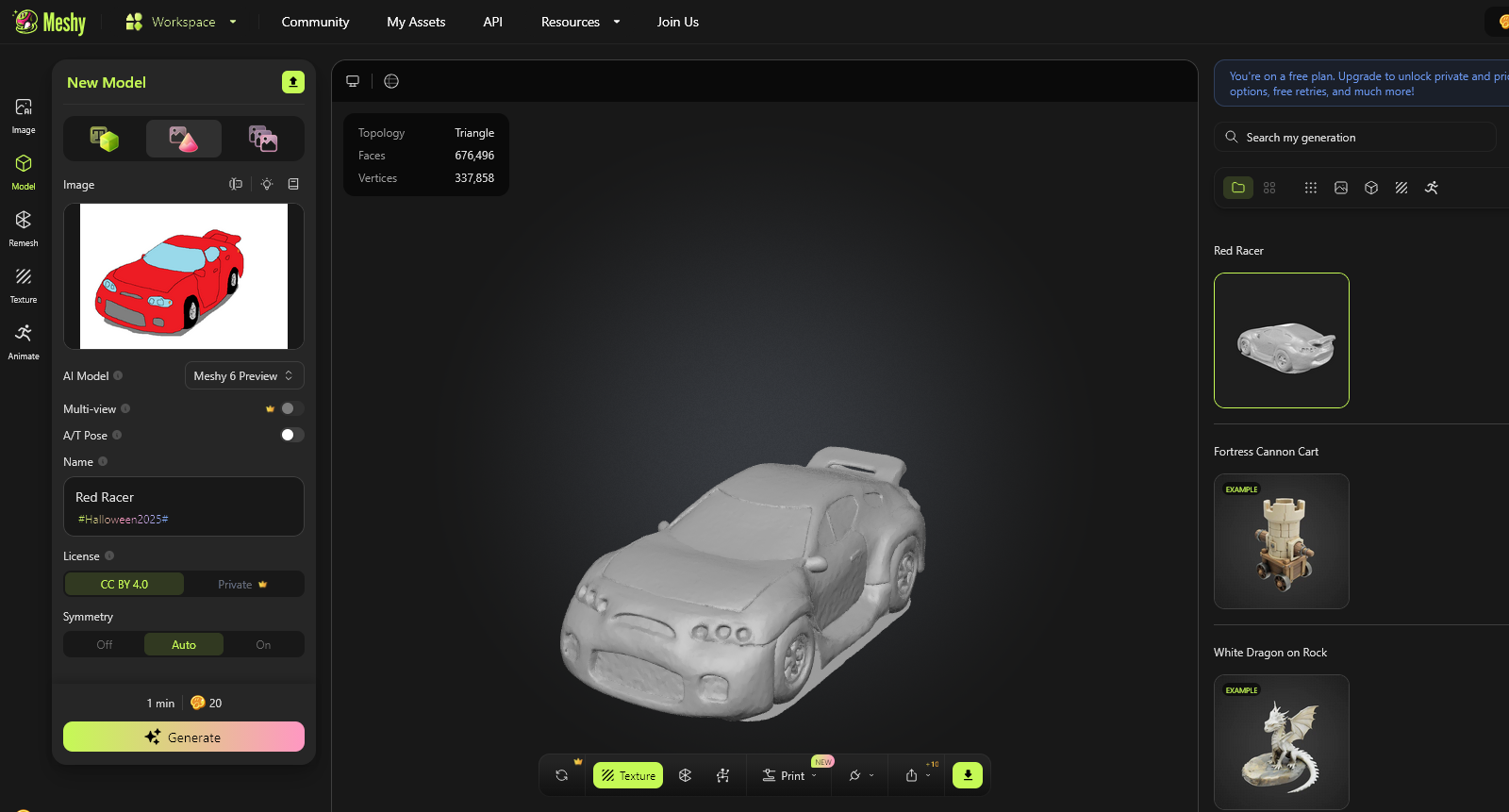Viewport: 1509px width, 812px height.
Task: Open the share dropdown in bottom toolbar
Action: coord(918,775)
